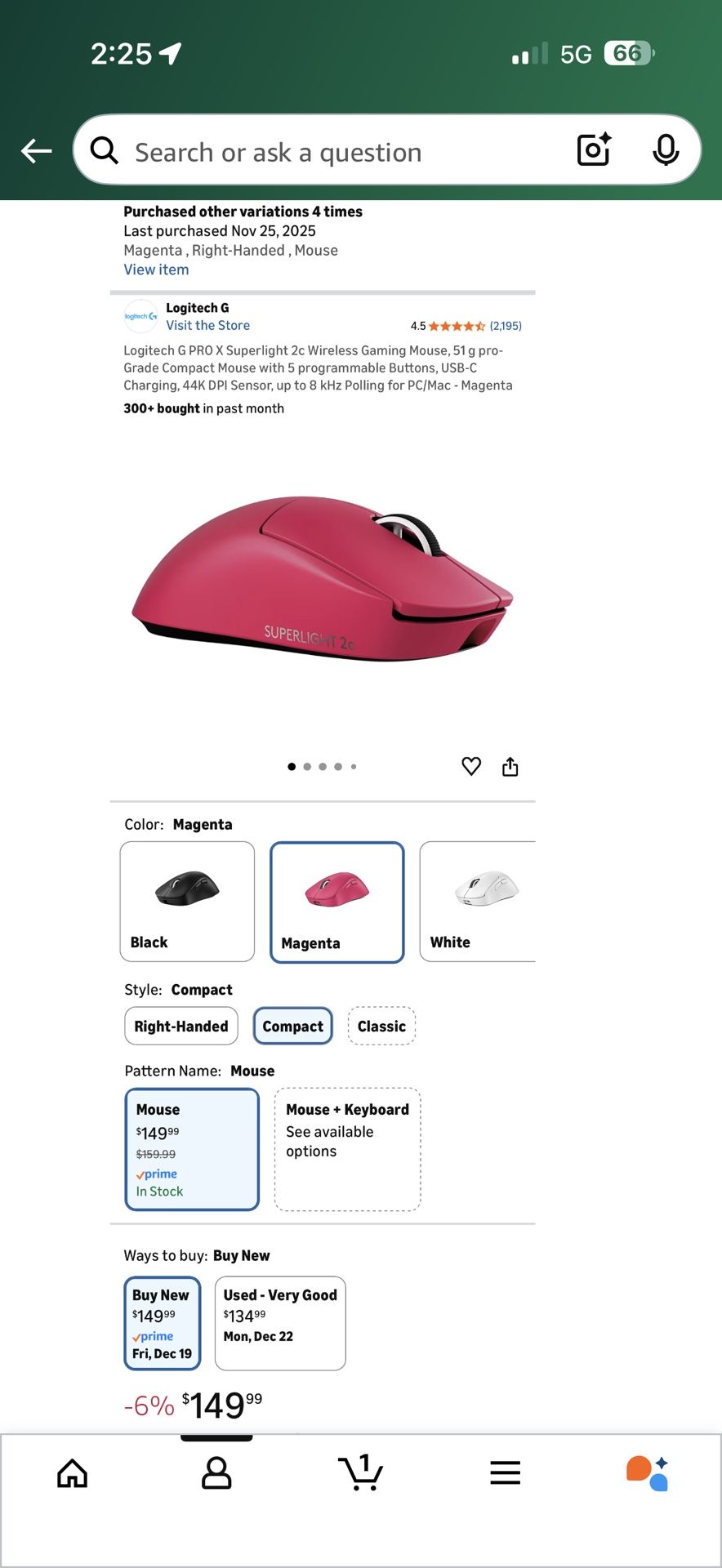Select the Right-Handed style option
Image resolution: width=722 pixels, height=1568 pixels.
click(181, 1026)
